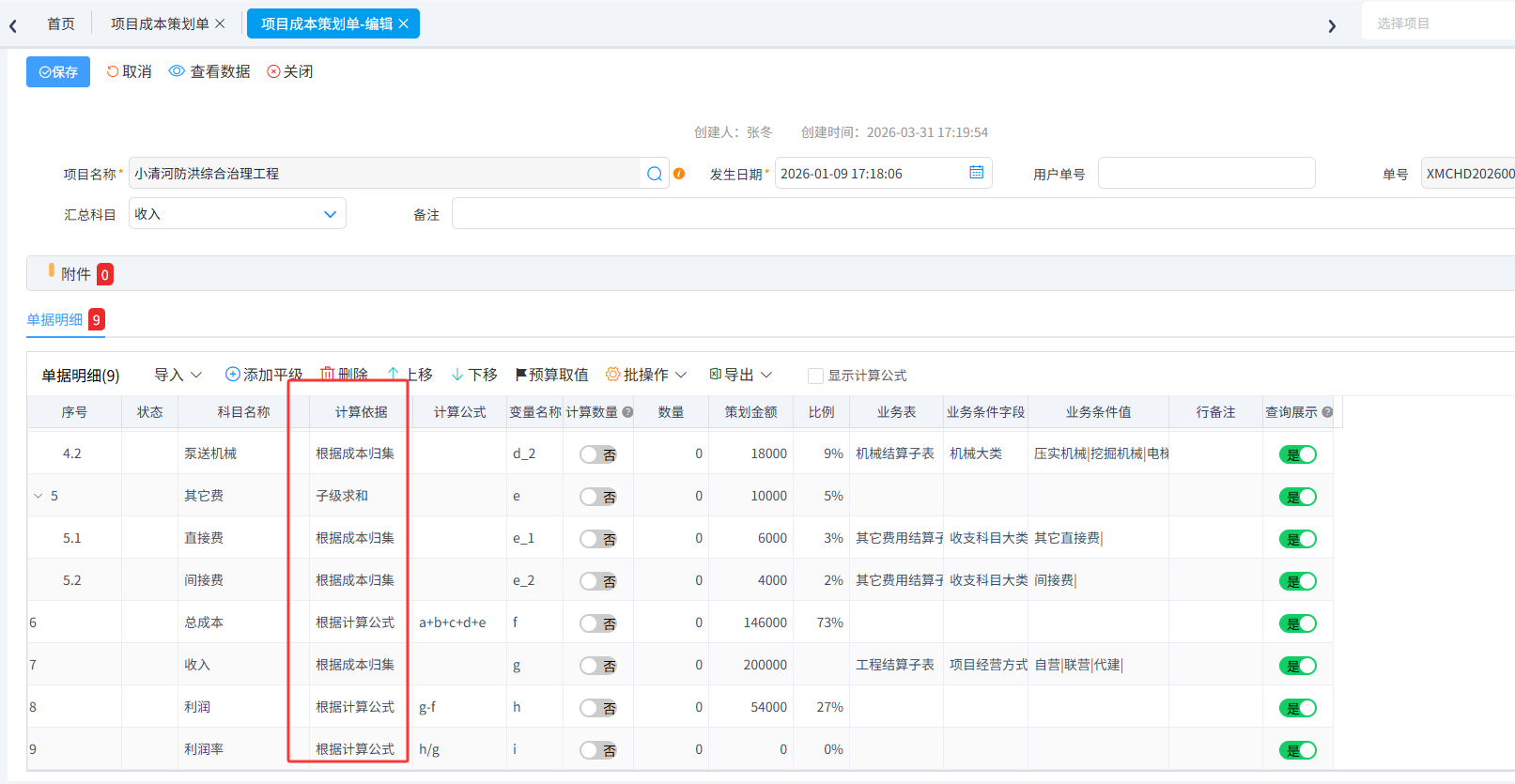This screenshot has height=784, width=1515.
Task: Save the form with 保存
Action: pyautogui.click(x=58, y=71)
